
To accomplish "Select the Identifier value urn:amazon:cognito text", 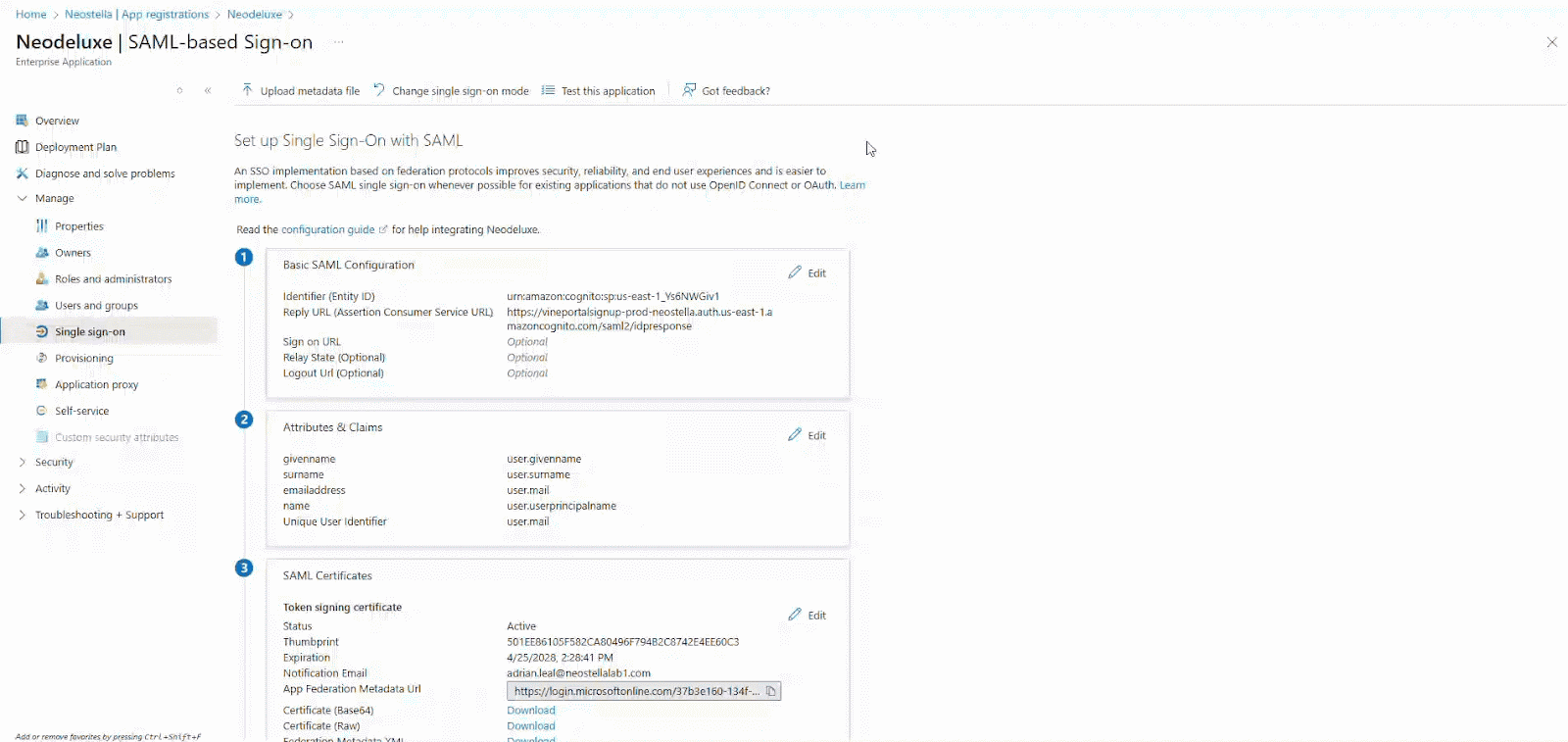I will click(613, 296).
